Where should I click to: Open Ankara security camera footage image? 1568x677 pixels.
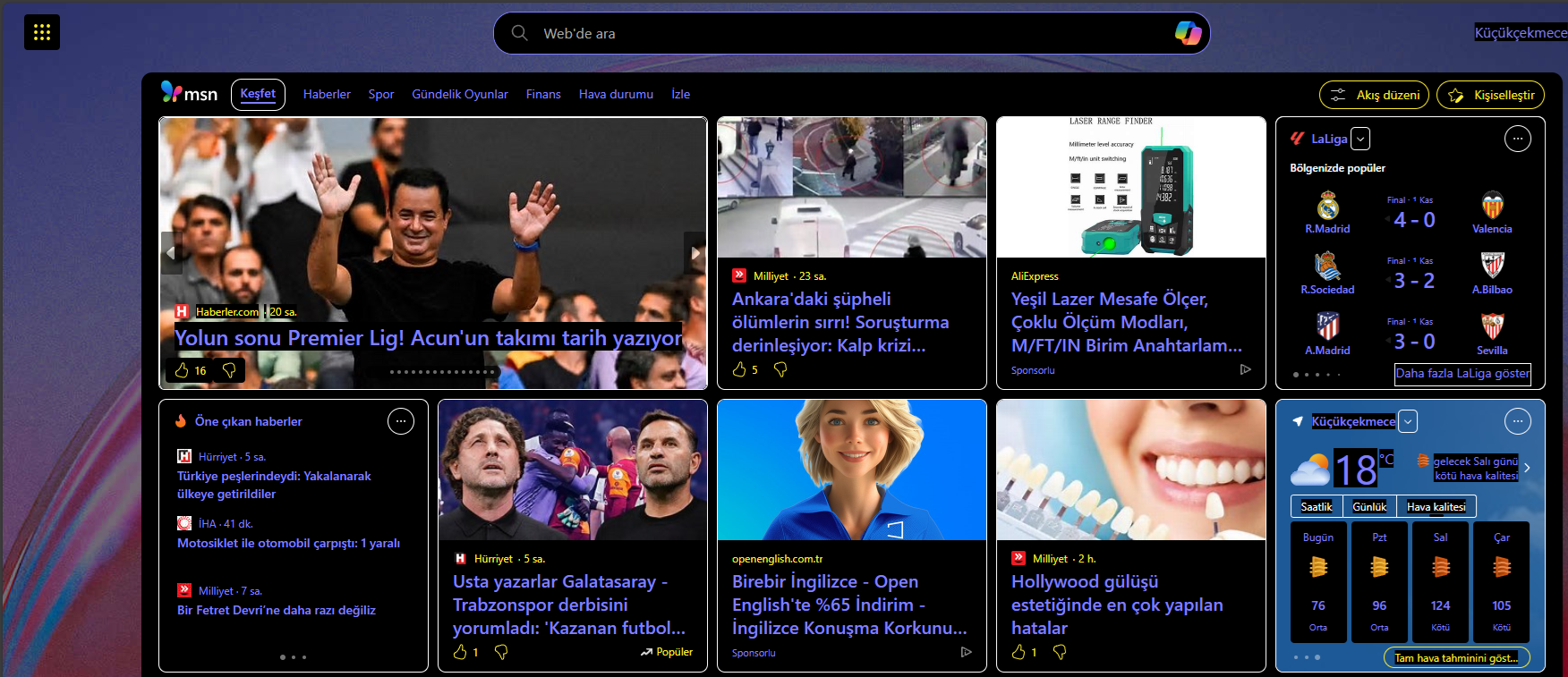coord(852,187)
